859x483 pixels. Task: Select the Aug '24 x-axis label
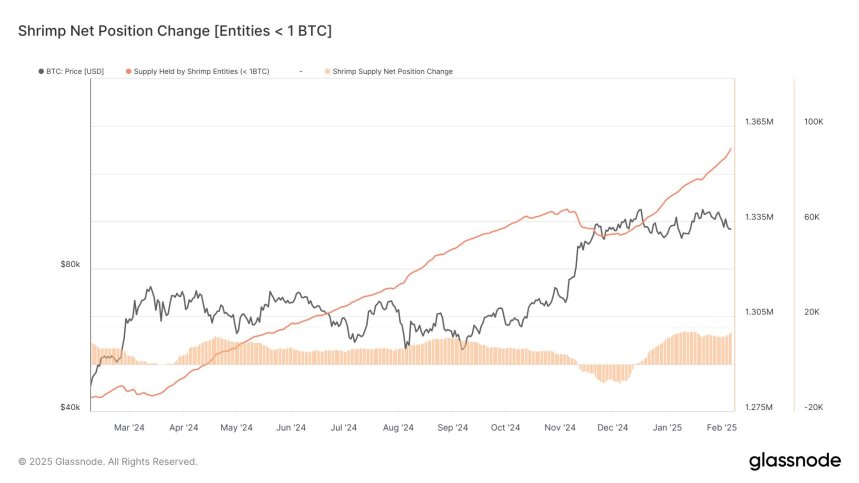click(x=398, y=427)
